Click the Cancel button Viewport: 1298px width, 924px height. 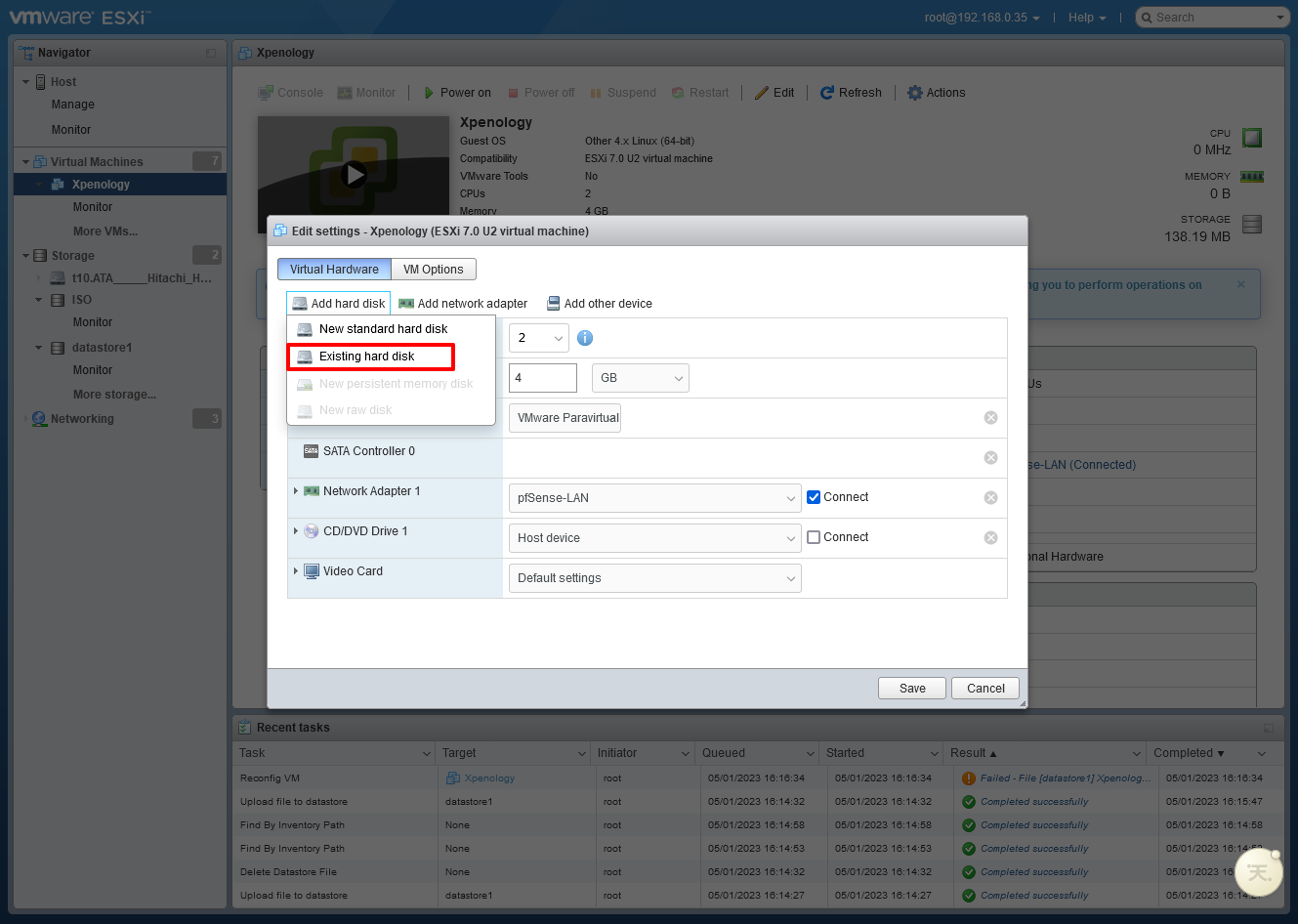985,689
